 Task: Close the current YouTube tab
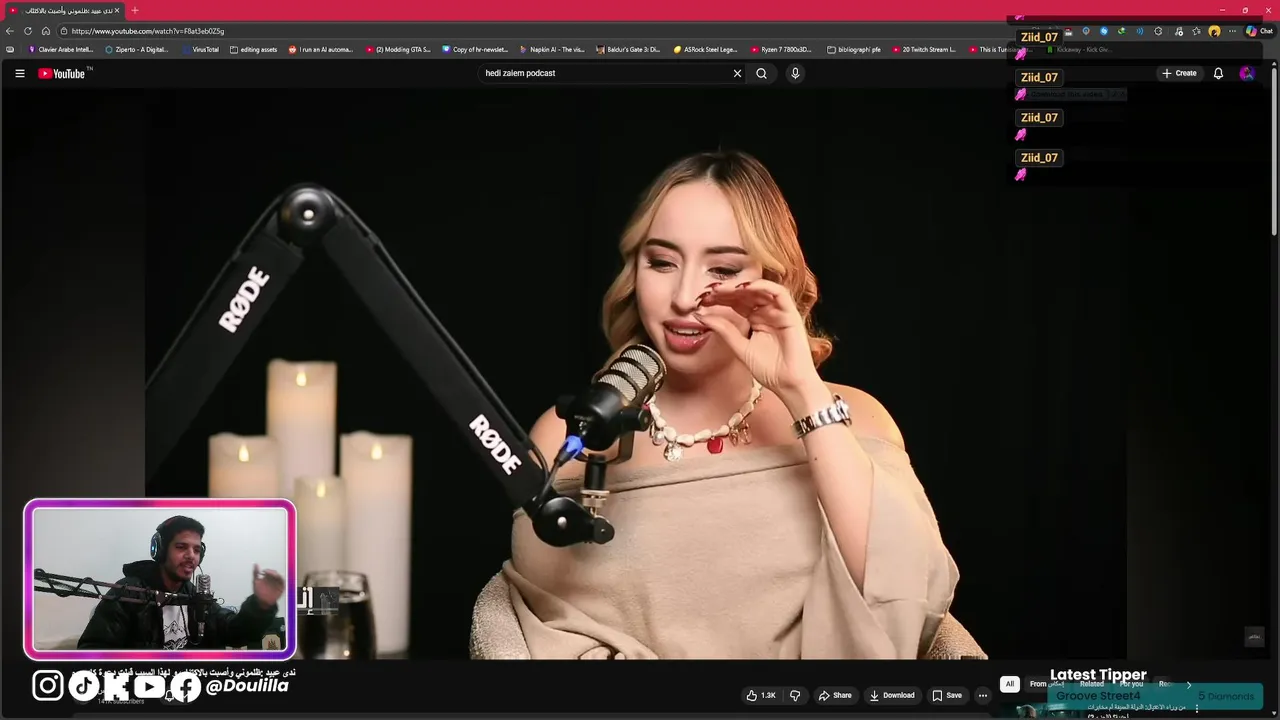pos(116,10)
